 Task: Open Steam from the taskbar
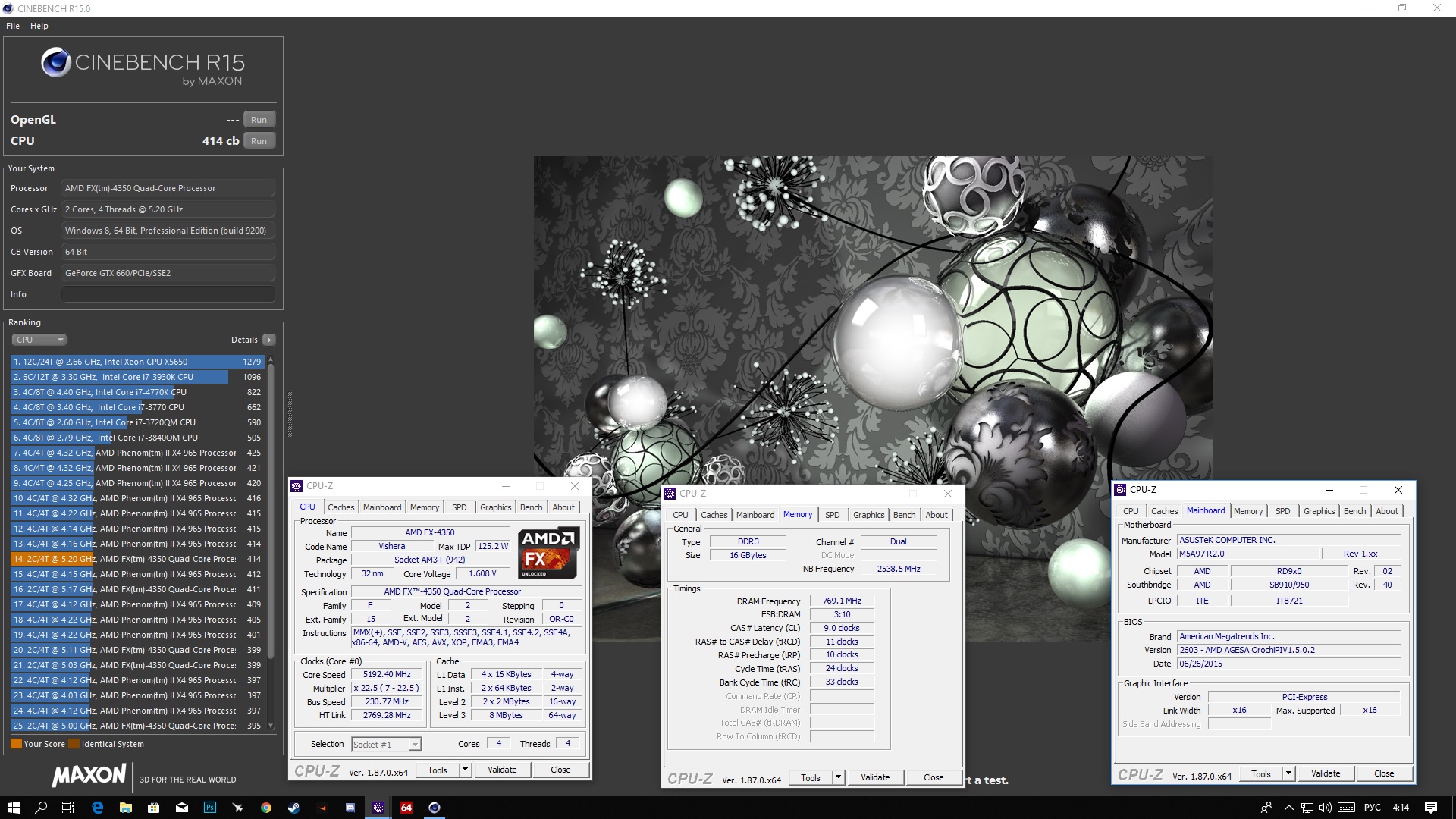click(x=294, y=808)
